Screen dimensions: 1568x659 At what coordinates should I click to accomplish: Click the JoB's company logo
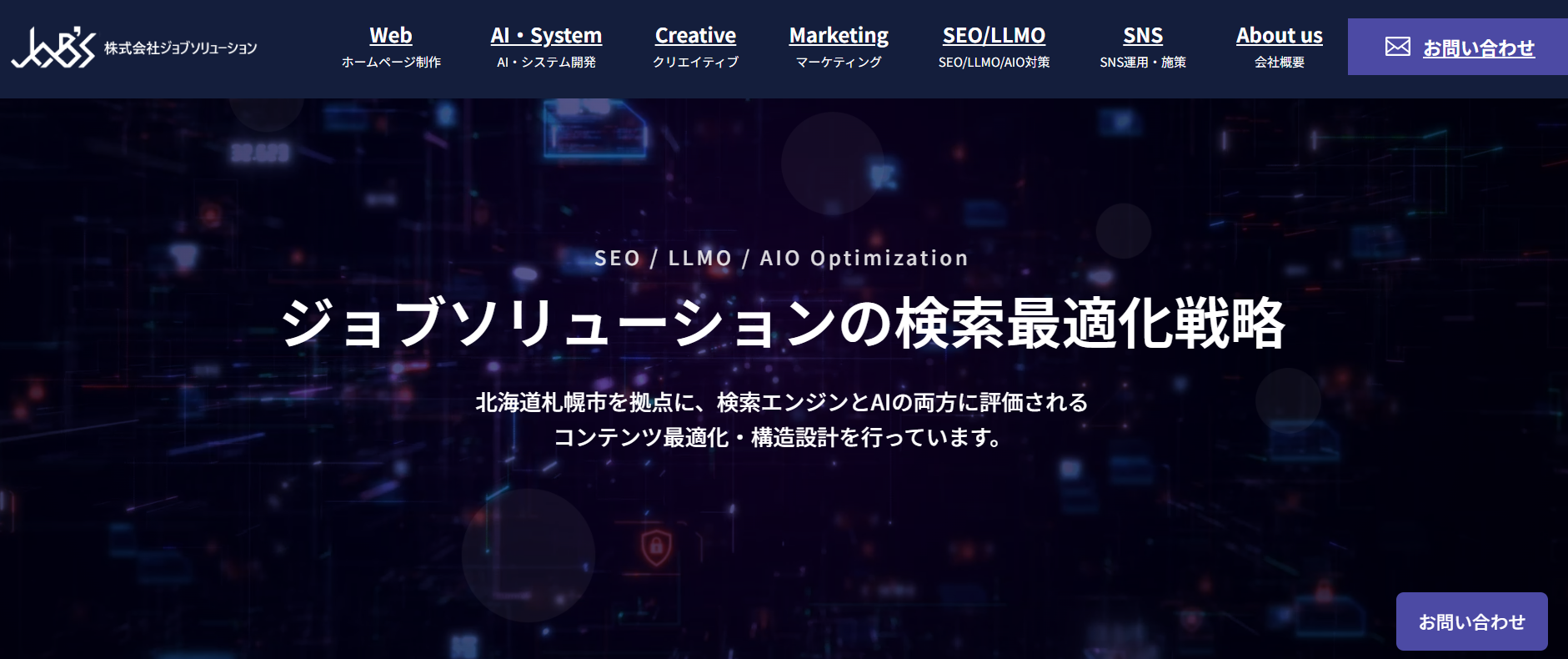coord(53,48)
